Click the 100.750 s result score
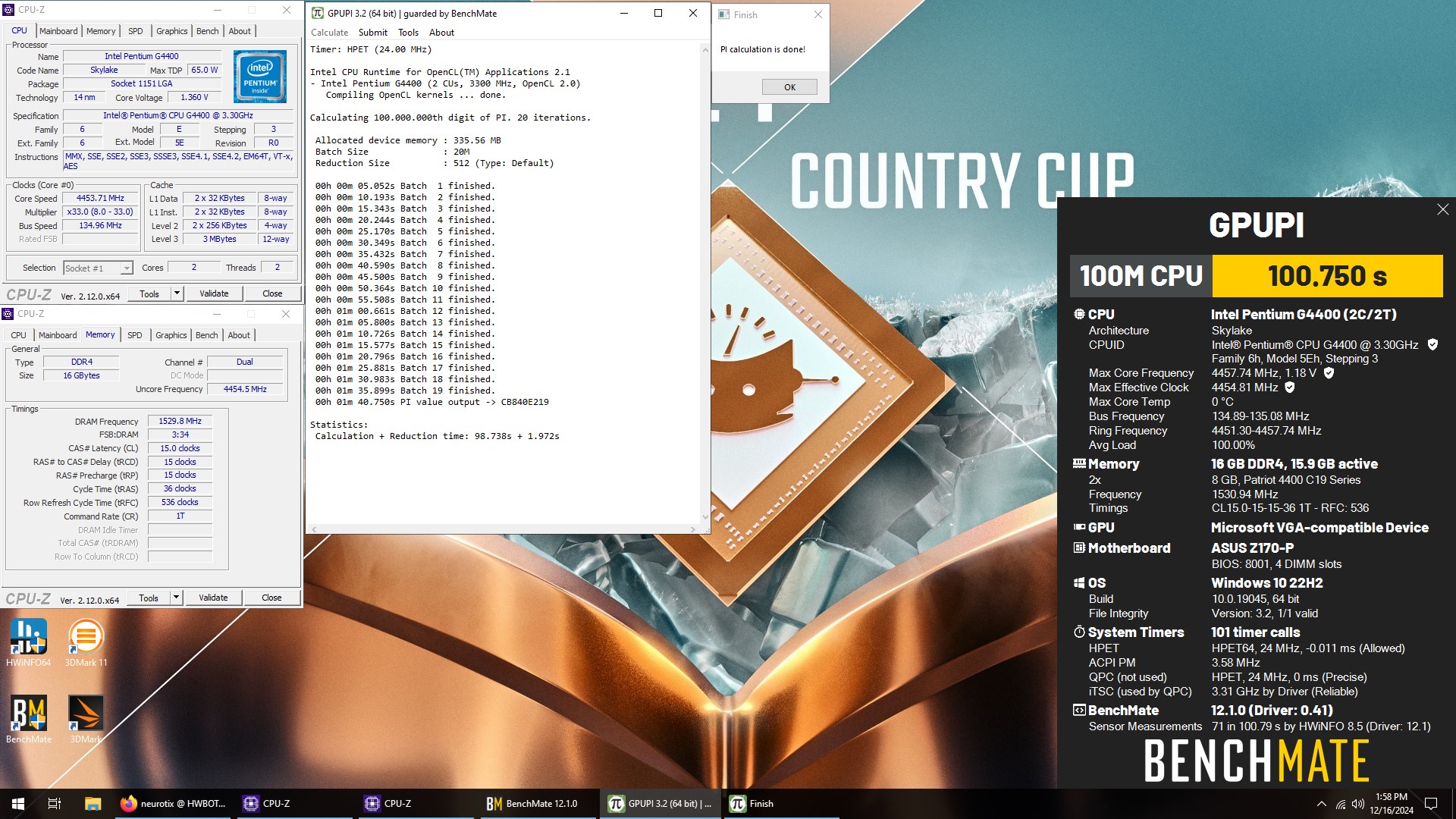1456x819 pixels. point(1327,276)
